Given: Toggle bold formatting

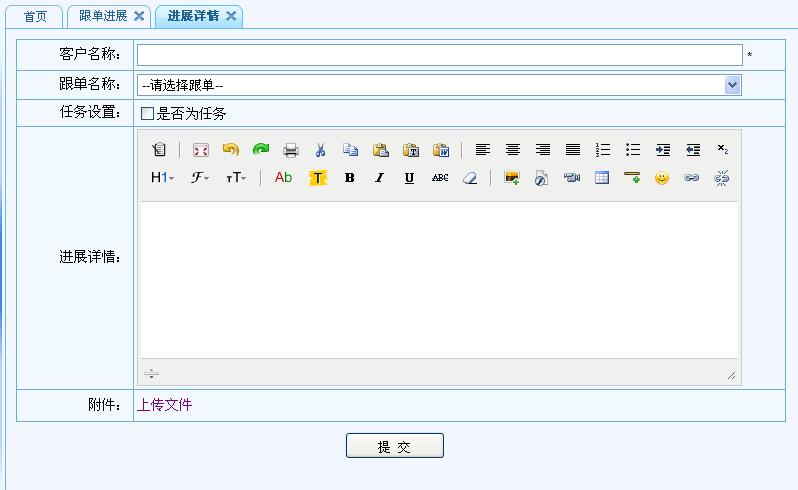Looking at the screenshot, I should (349, 178).
